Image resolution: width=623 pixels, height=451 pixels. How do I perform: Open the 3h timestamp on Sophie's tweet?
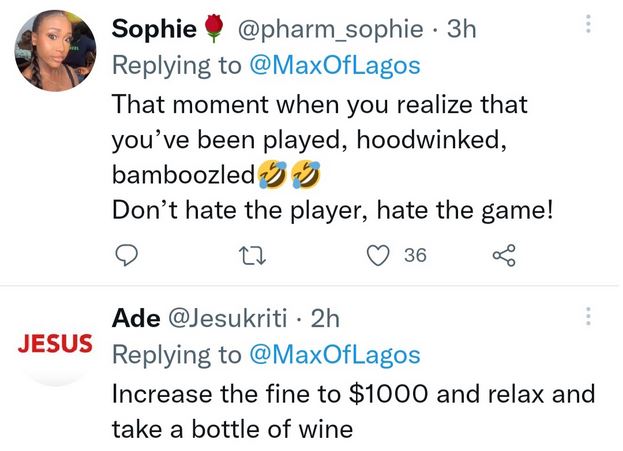(463, 30)
